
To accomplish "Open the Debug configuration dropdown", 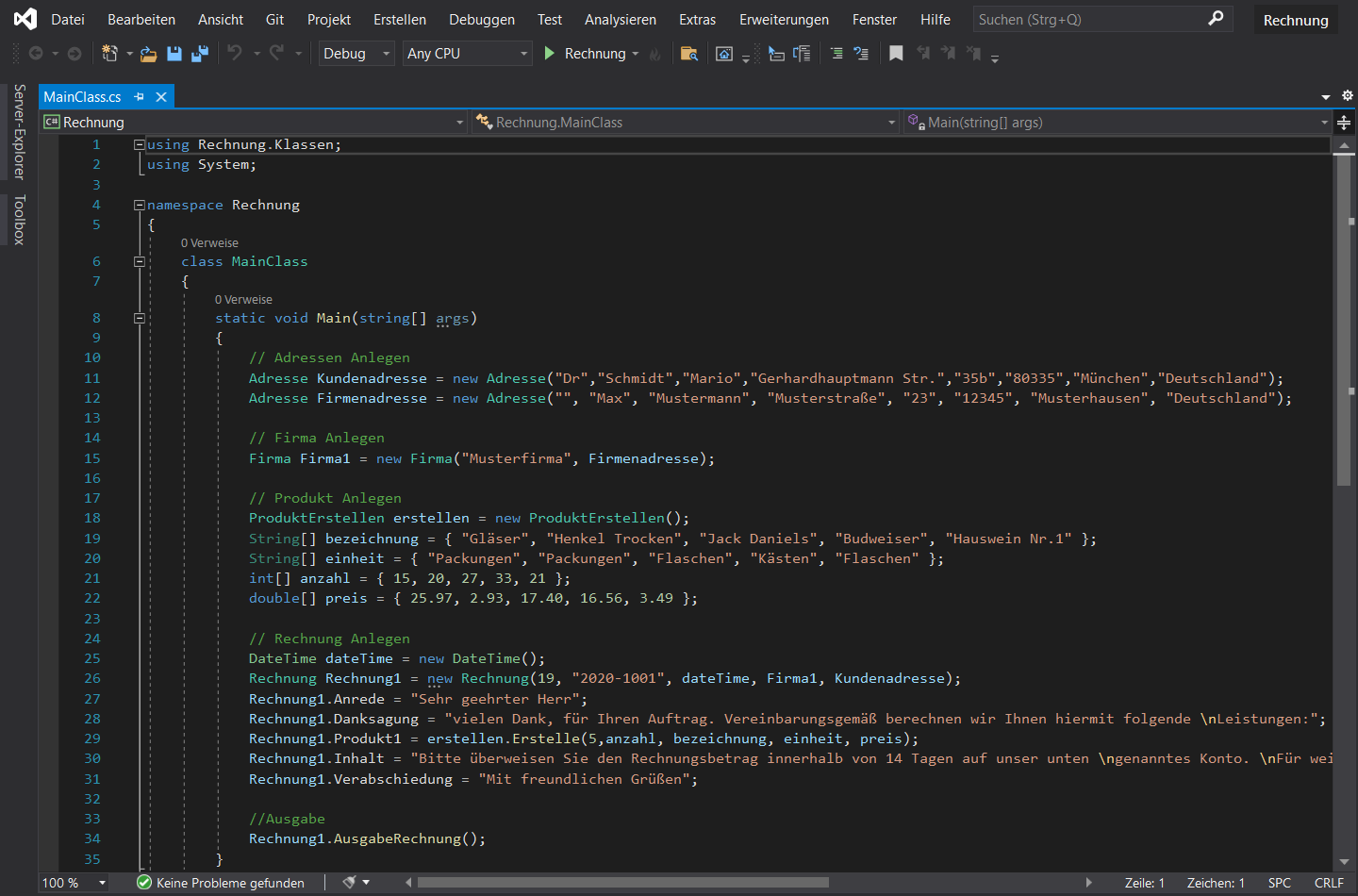I will 356,54.
